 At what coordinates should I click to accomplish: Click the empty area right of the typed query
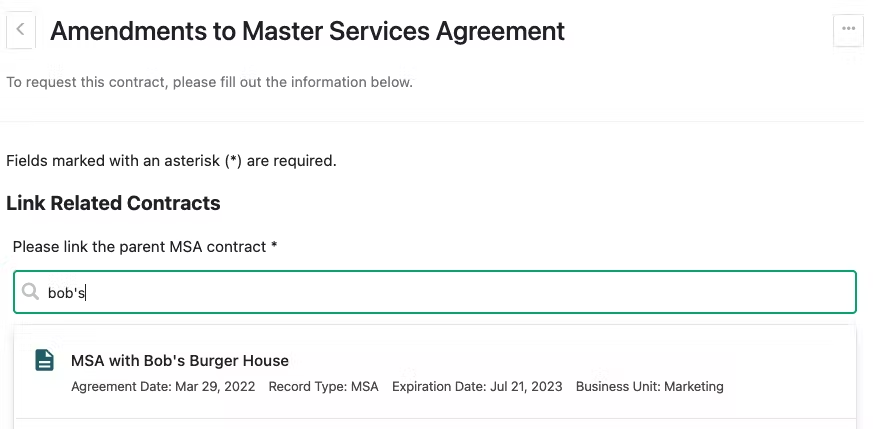tap(468, 292)
